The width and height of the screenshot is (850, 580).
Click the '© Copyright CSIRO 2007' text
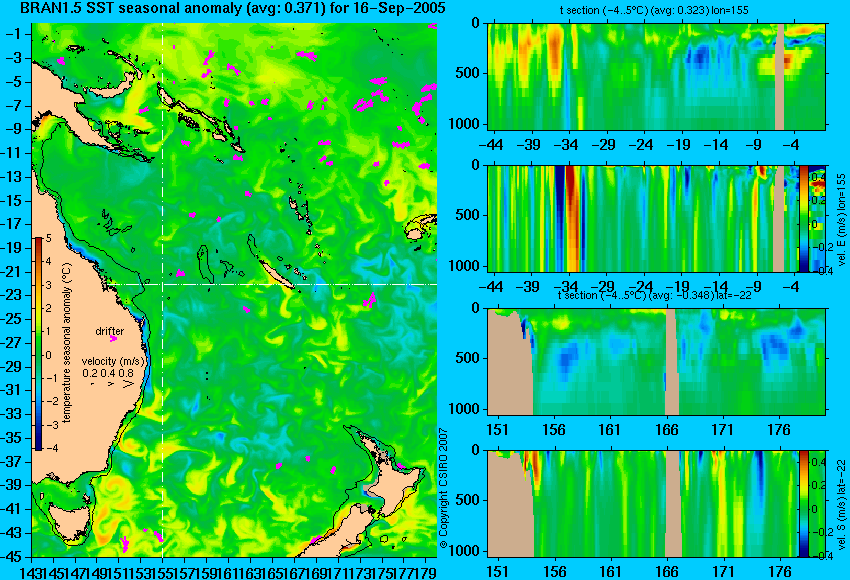pos(443,488)
